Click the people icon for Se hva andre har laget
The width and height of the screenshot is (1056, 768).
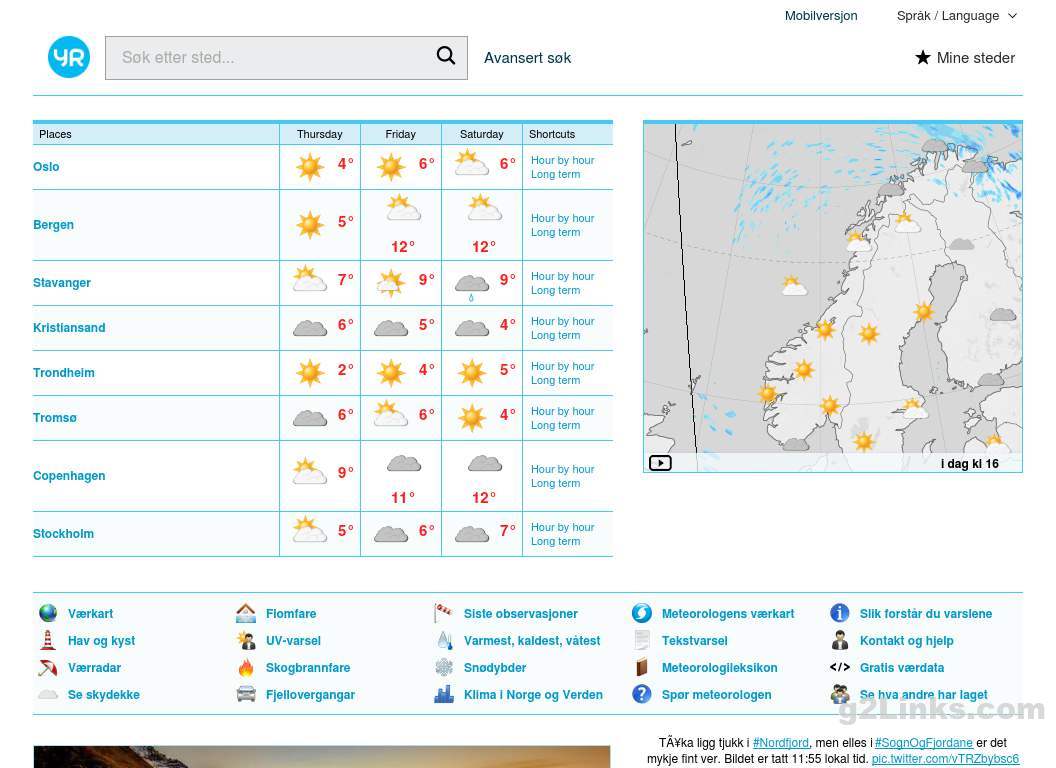click(840, 694)
